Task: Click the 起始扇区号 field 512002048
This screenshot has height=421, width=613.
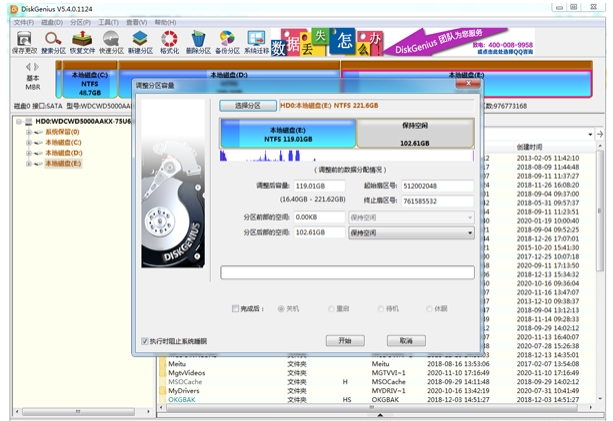Action: pos(437,186)
